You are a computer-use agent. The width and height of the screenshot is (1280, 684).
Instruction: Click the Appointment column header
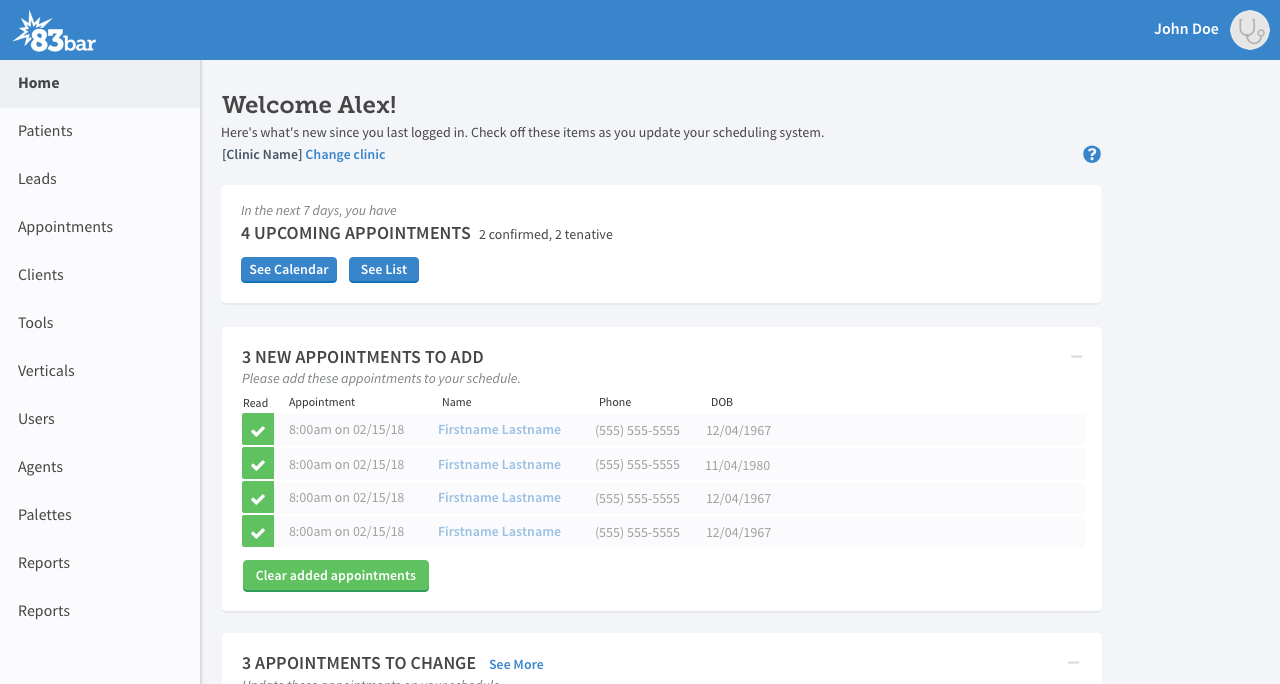[x=322, y=402]
